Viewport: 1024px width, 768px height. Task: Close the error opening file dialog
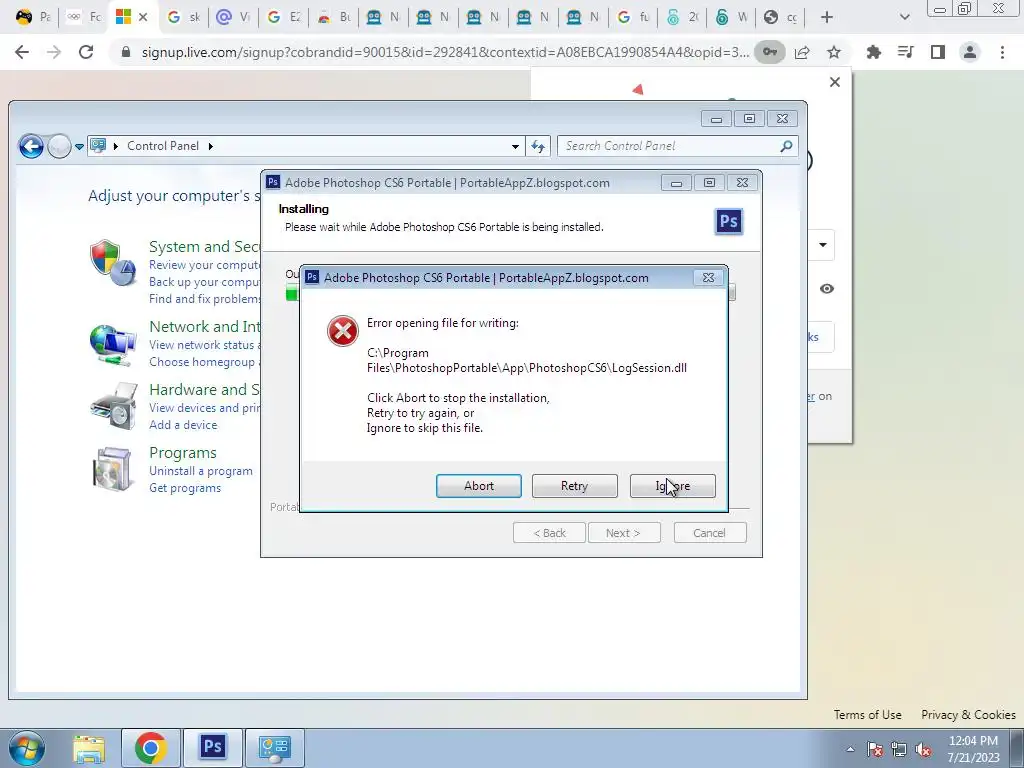709,278
